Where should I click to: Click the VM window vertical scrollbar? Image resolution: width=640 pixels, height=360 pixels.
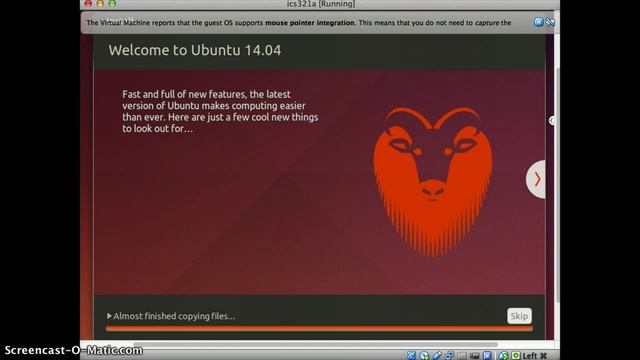coord(558,186)
